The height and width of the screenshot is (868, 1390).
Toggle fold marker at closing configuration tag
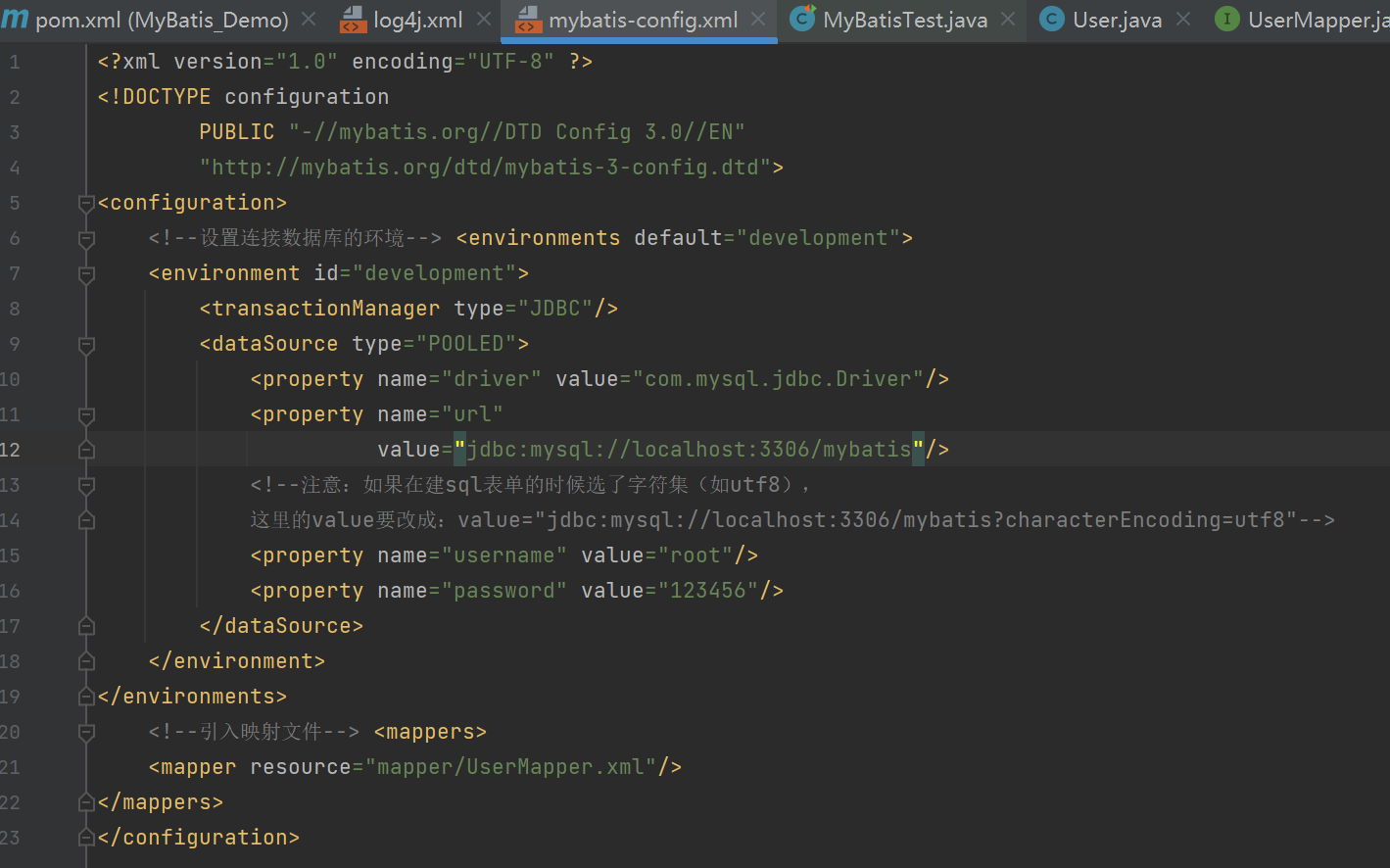point(86,838)
